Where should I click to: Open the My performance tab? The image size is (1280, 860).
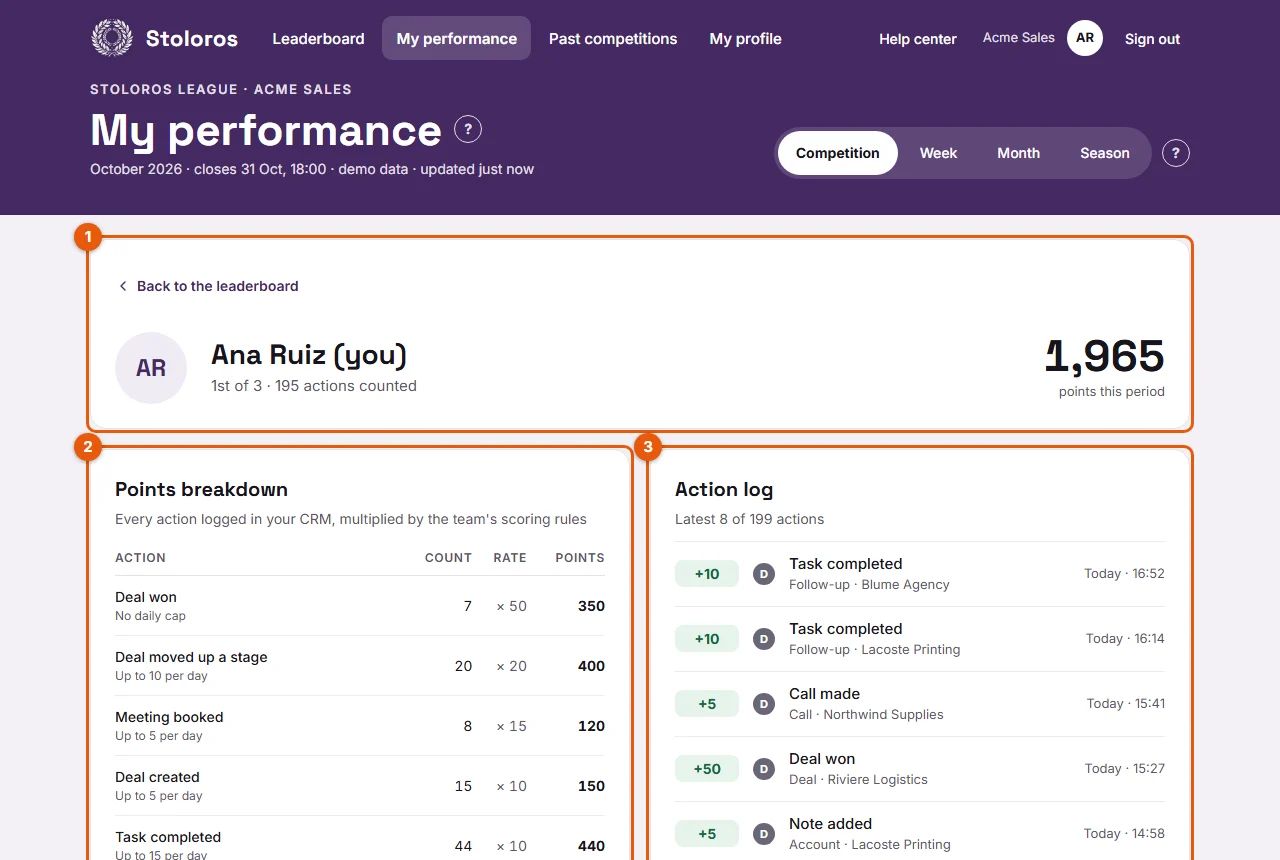pyautogui.click(x=457, y=39)
